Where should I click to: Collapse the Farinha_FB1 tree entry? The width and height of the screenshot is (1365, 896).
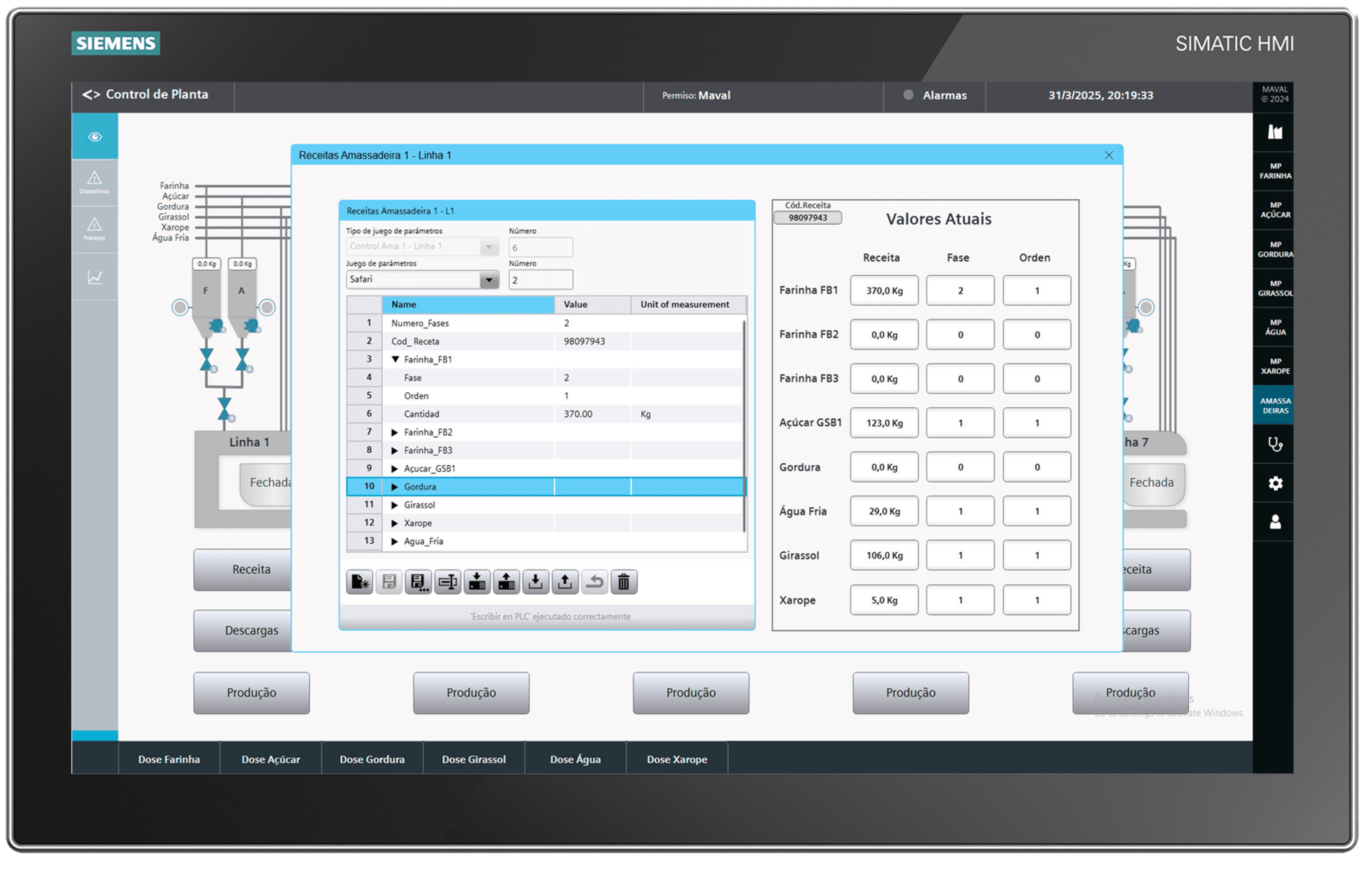tap(395, 359)
